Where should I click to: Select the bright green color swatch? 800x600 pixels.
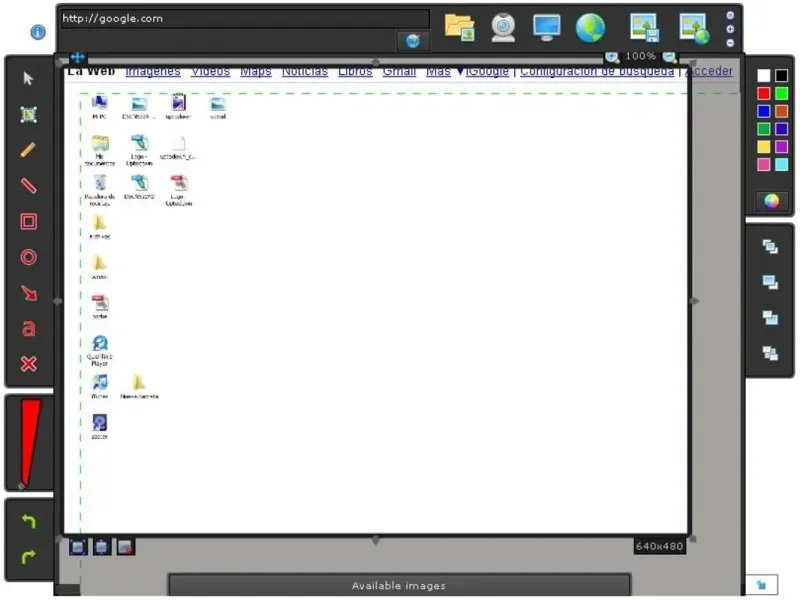781,93
